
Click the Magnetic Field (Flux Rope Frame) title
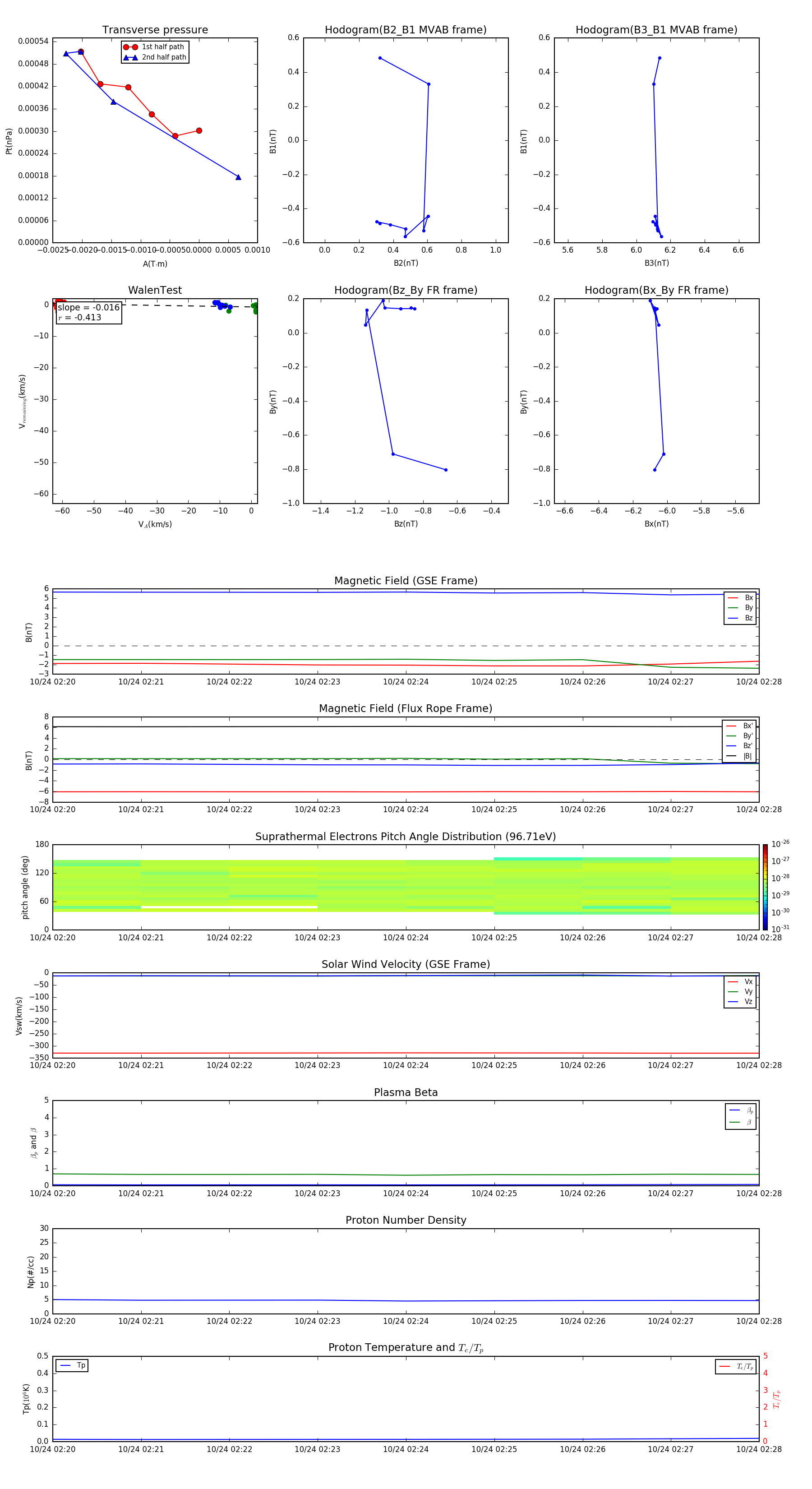(x=406, y=709)
